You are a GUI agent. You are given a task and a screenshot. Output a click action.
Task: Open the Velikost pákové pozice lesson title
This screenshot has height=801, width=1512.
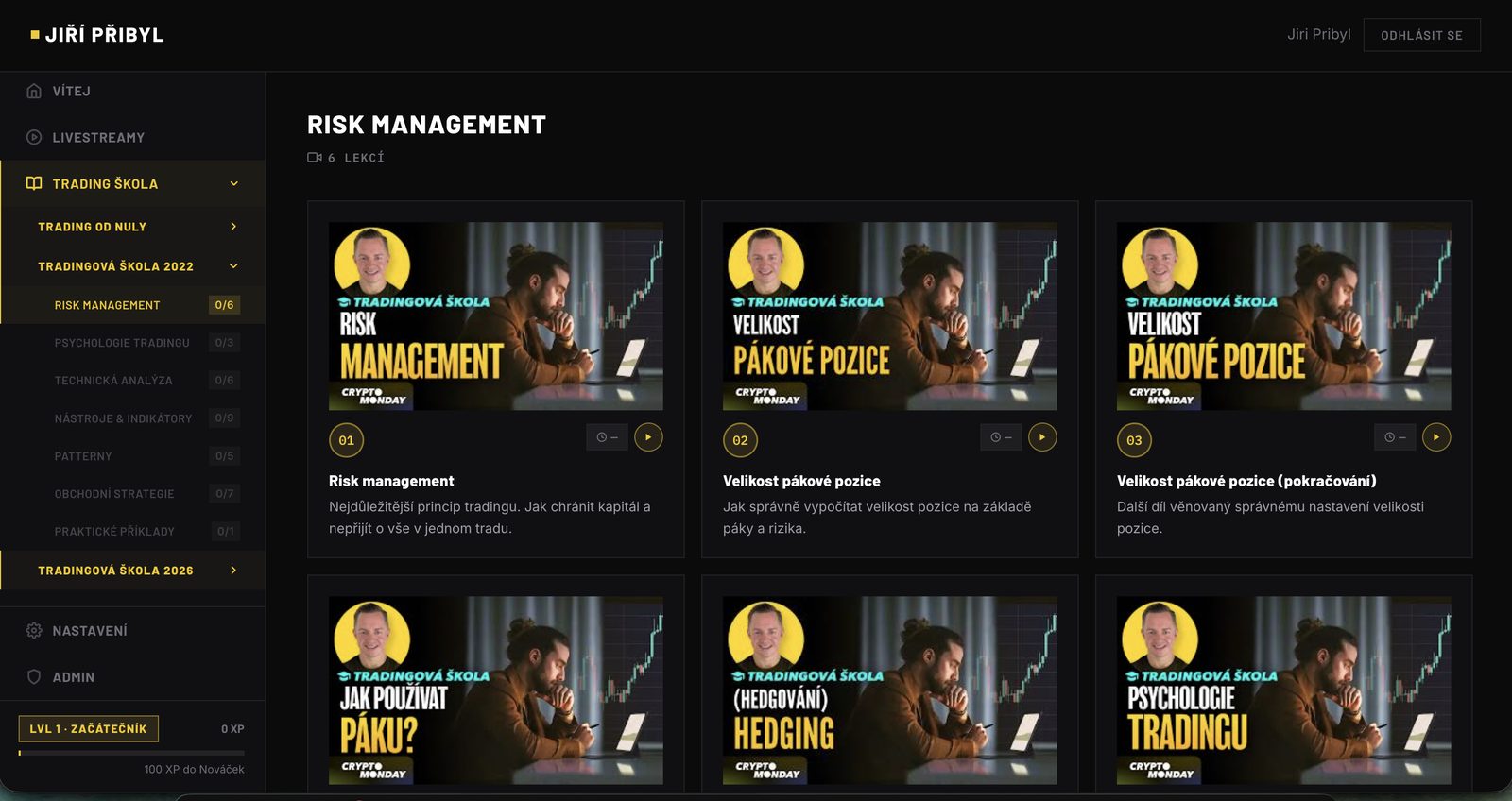coord(801,481)
